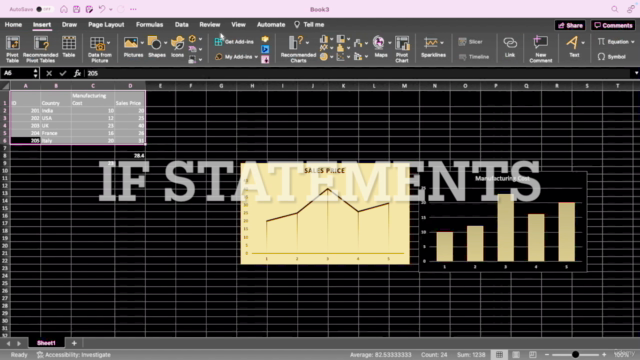Click the Home icon in title bar
Screen dimensions: 640x360
[64, 9]
